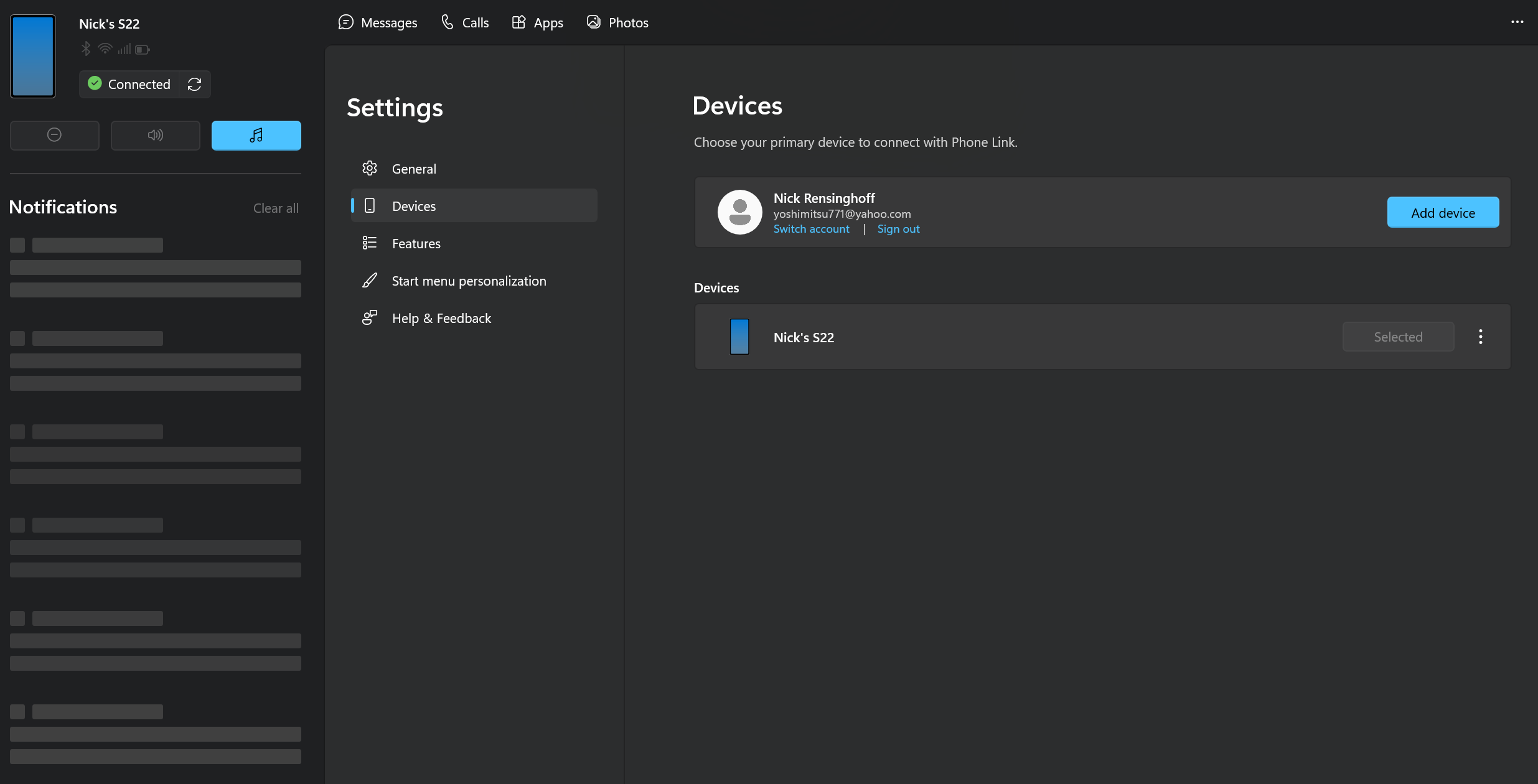This screenshot has height=784, width=1538.
Task: Click the Photos image icon
Action: (594, 22)
